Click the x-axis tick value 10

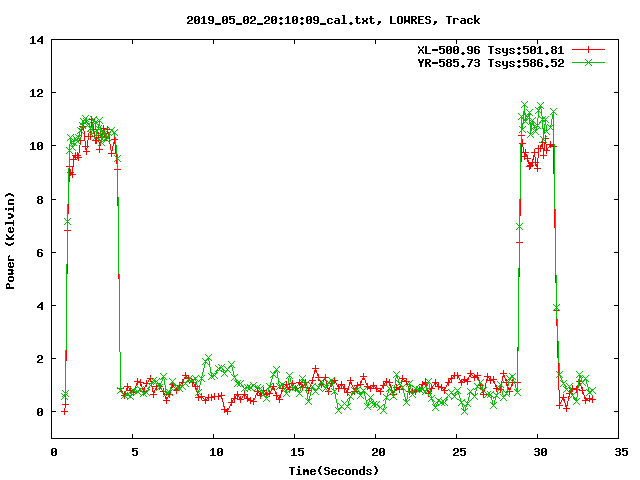[216, 452]
